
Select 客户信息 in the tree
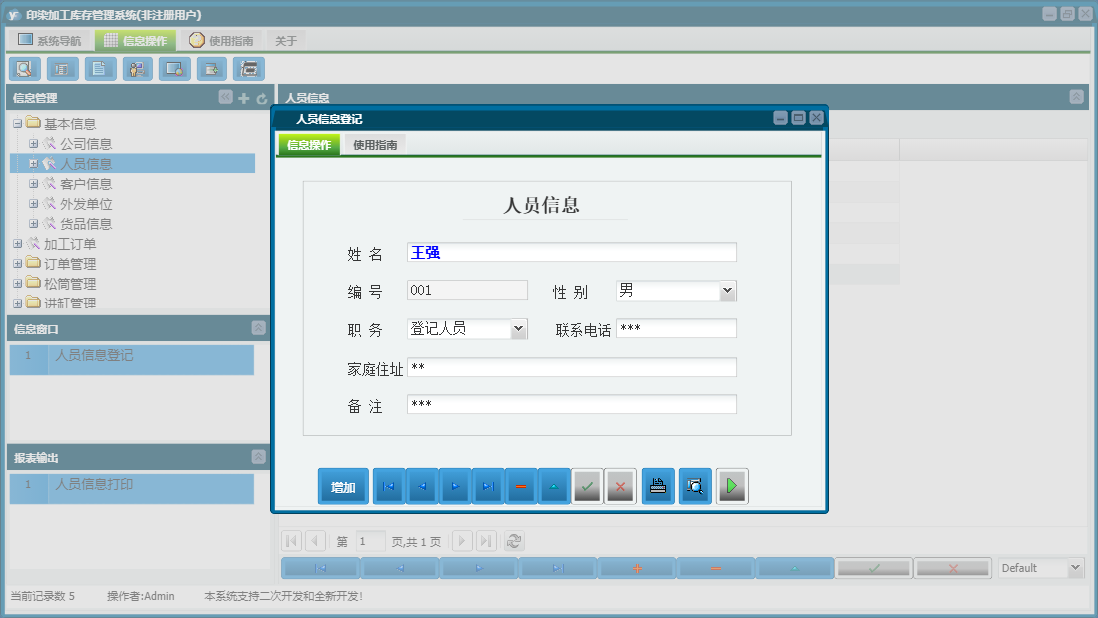[x=86, y=184]
